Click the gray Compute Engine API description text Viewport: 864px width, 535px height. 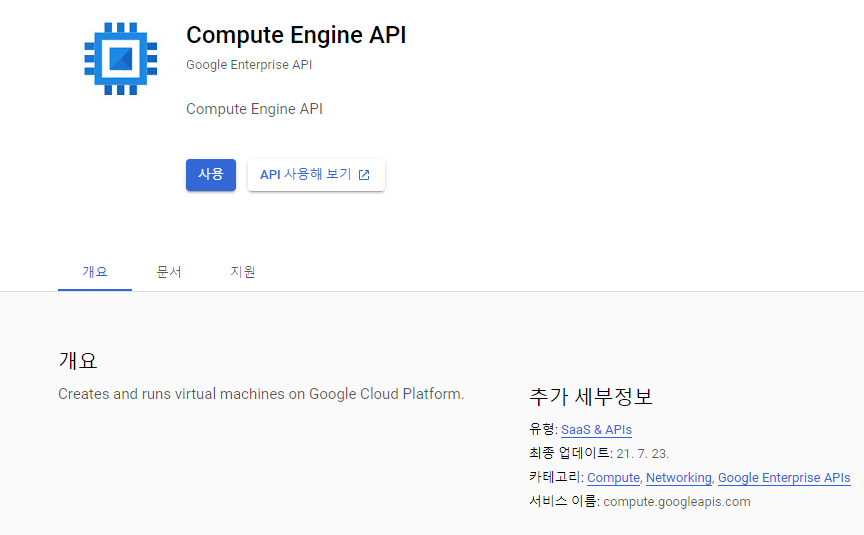[x=254, y=109]
